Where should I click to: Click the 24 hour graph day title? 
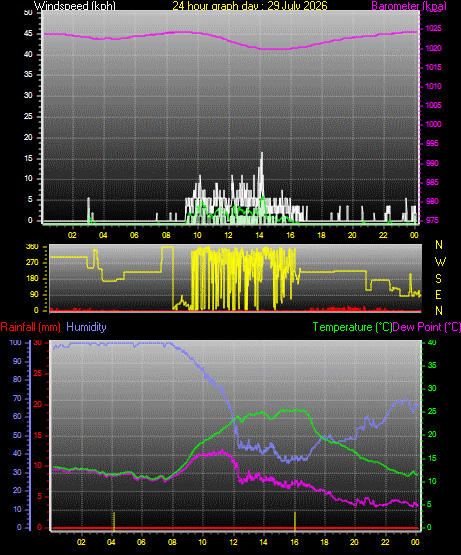click(250, 5)
